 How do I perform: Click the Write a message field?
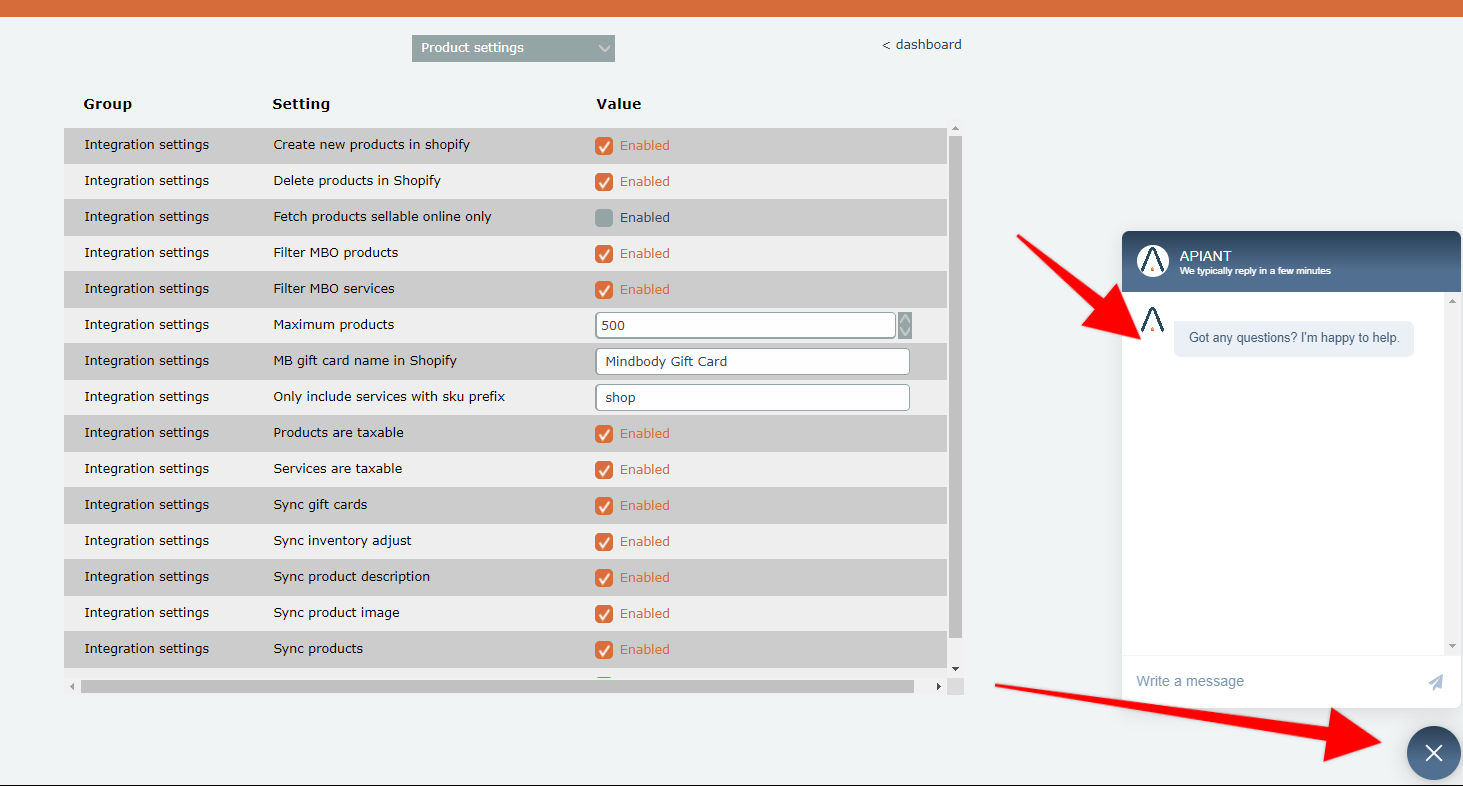point(1270,682)
